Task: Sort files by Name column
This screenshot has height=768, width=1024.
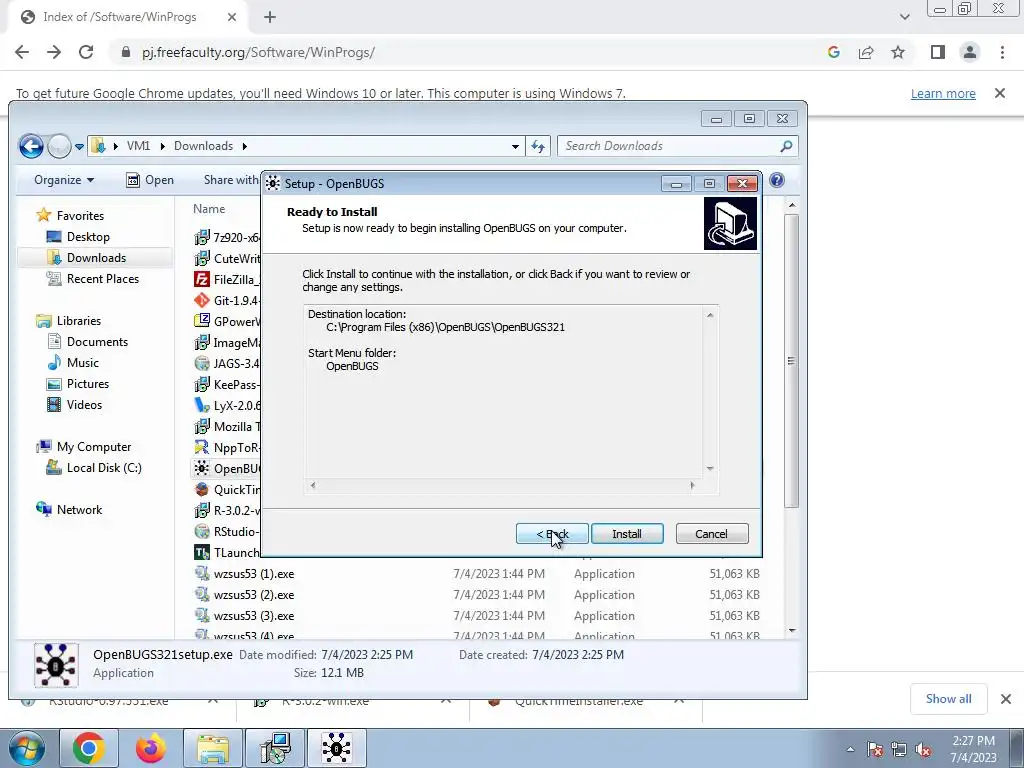Action: pyautogui.click(x=209, y=209)
